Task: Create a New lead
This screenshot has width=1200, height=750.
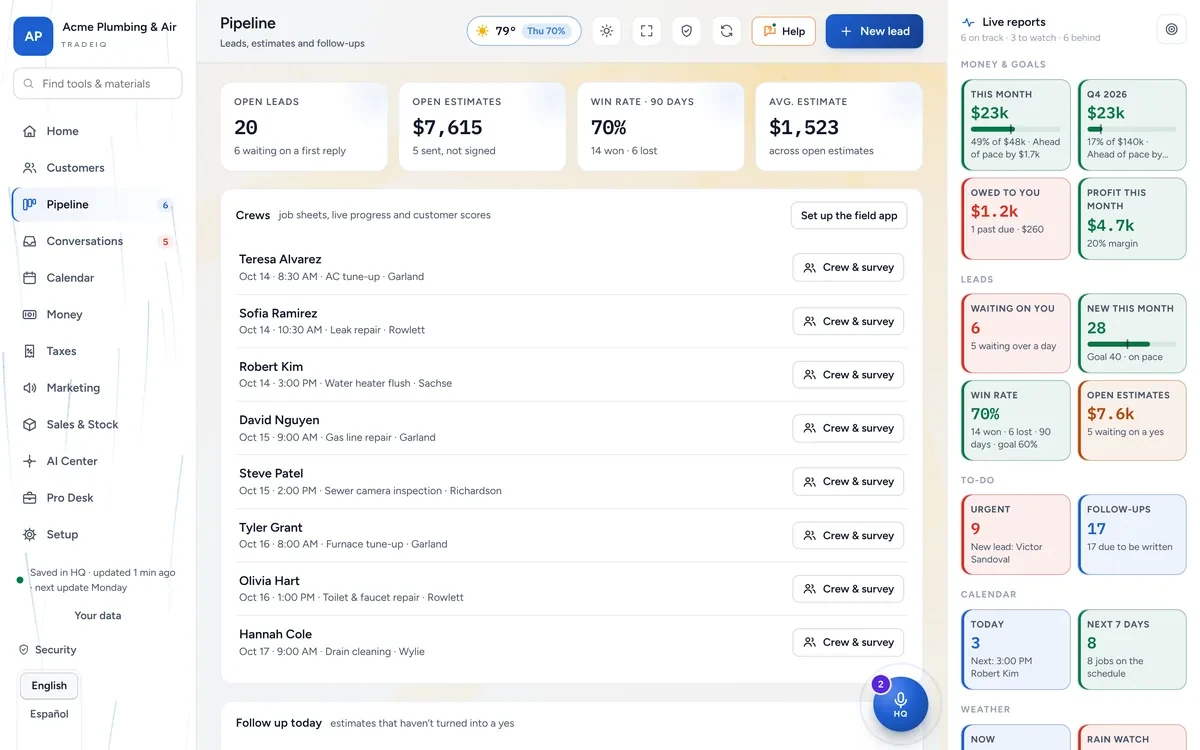Action: 874,31
